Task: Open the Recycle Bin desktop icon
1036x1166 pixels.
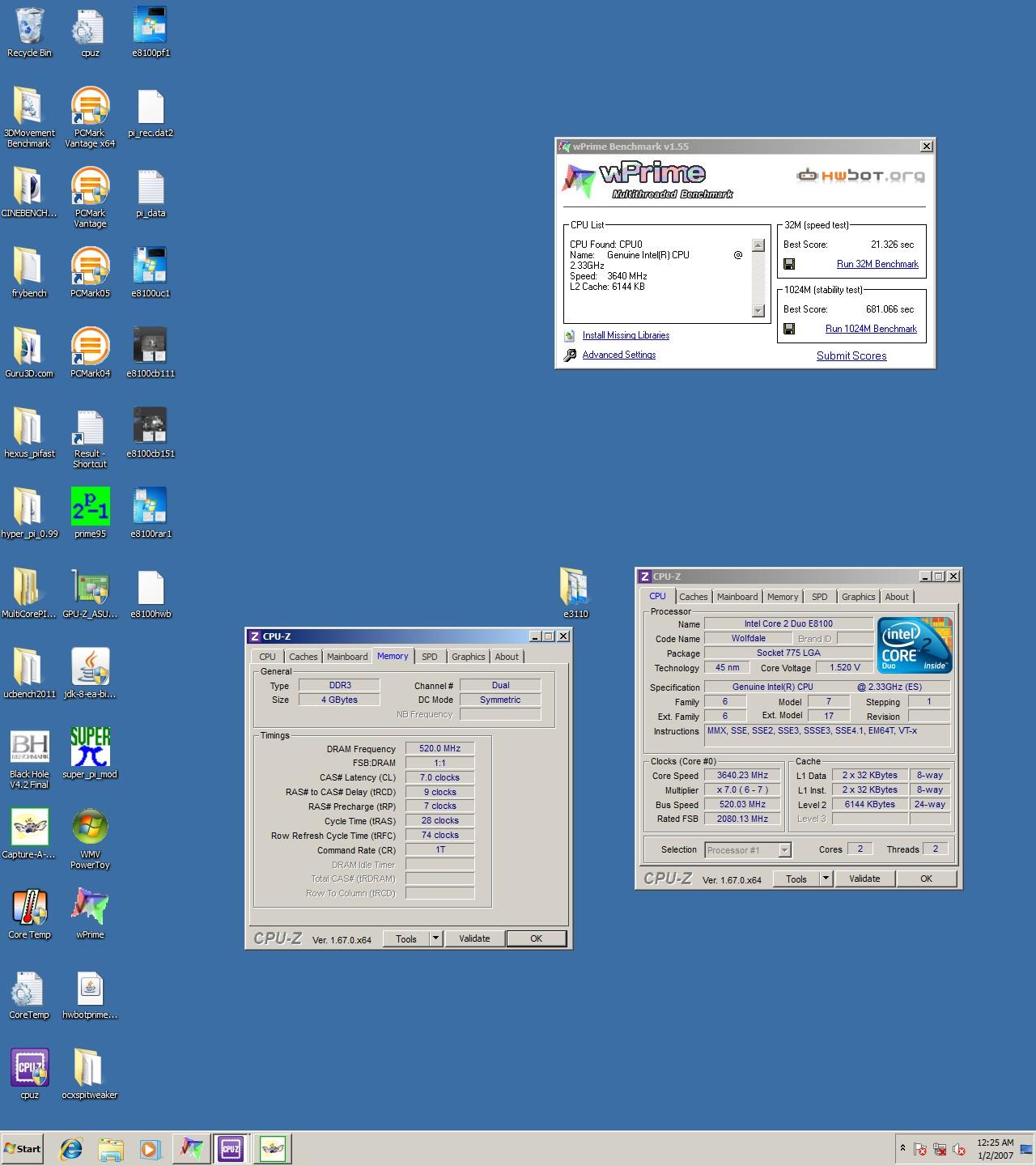Action: [29, 32]
